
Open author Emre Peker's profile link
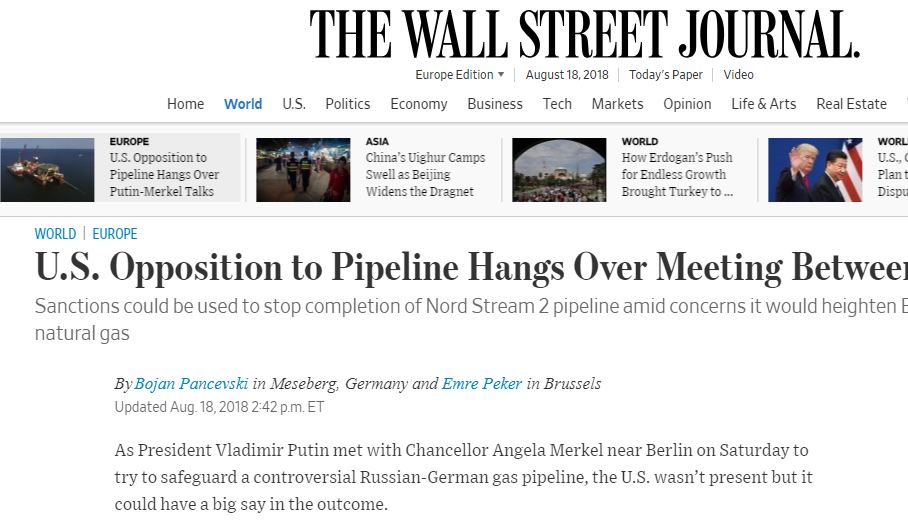tap(482, 384)
